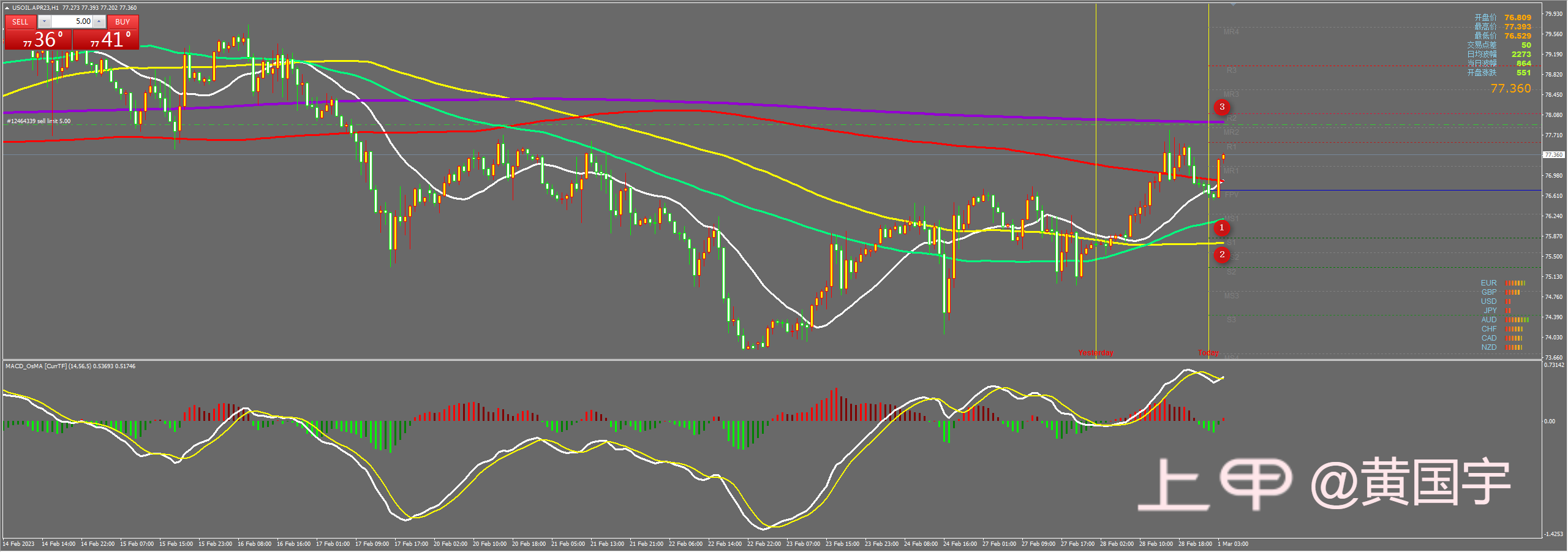Click the 最低价 76.529 info row

click(x=1503, y=36)
